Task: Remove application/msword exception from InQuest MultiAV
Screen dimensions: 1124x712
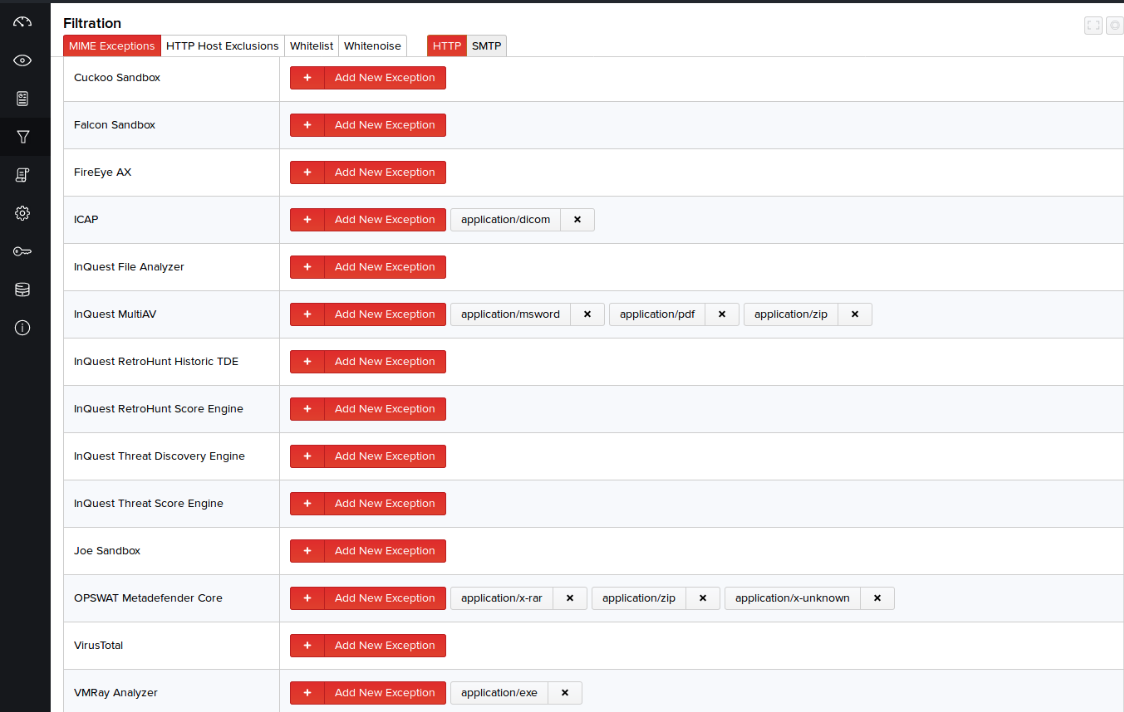Action: (587, 314)
